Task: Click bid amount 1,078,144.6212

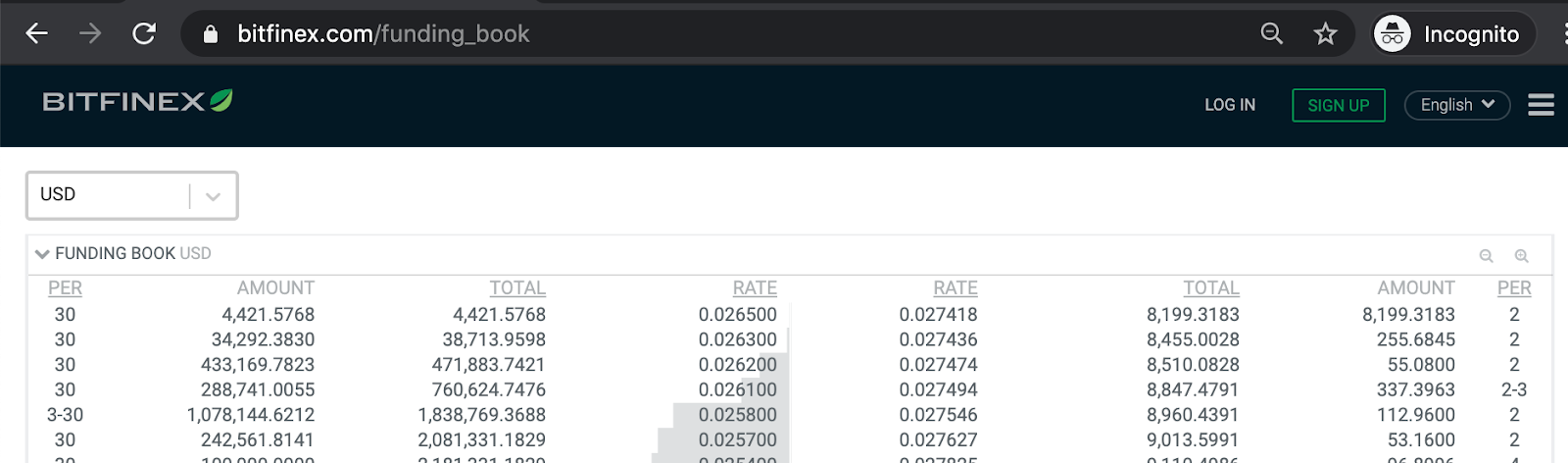Action: (x=251, y=415)
